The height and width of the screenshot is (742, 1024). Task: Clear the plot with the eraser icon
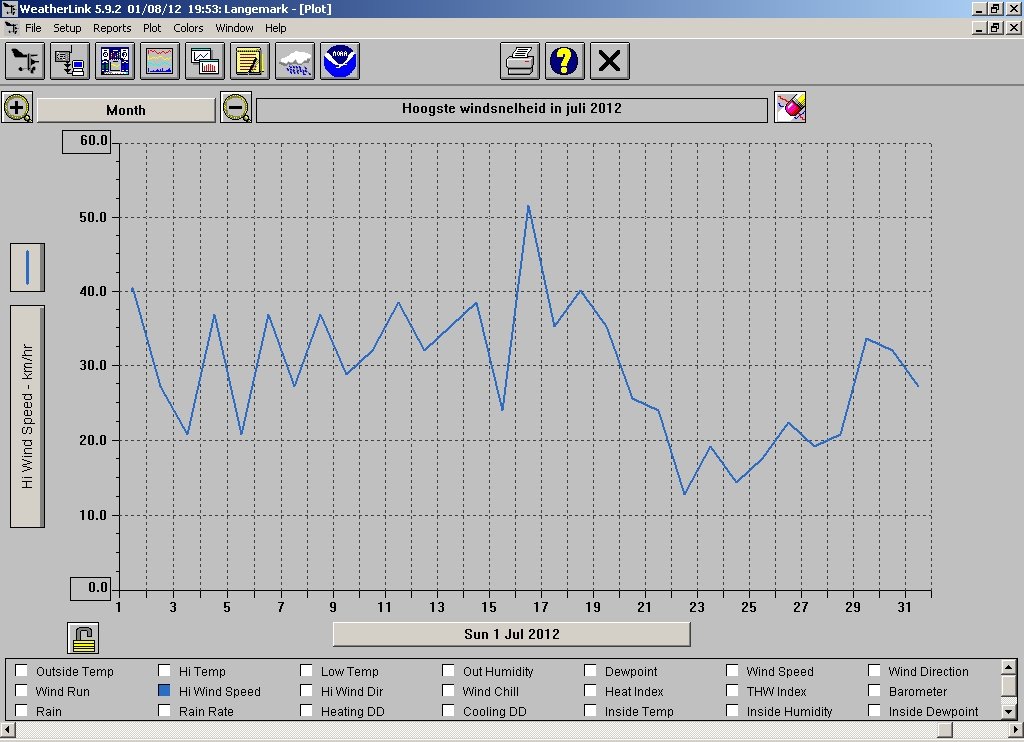pos(790,107)
